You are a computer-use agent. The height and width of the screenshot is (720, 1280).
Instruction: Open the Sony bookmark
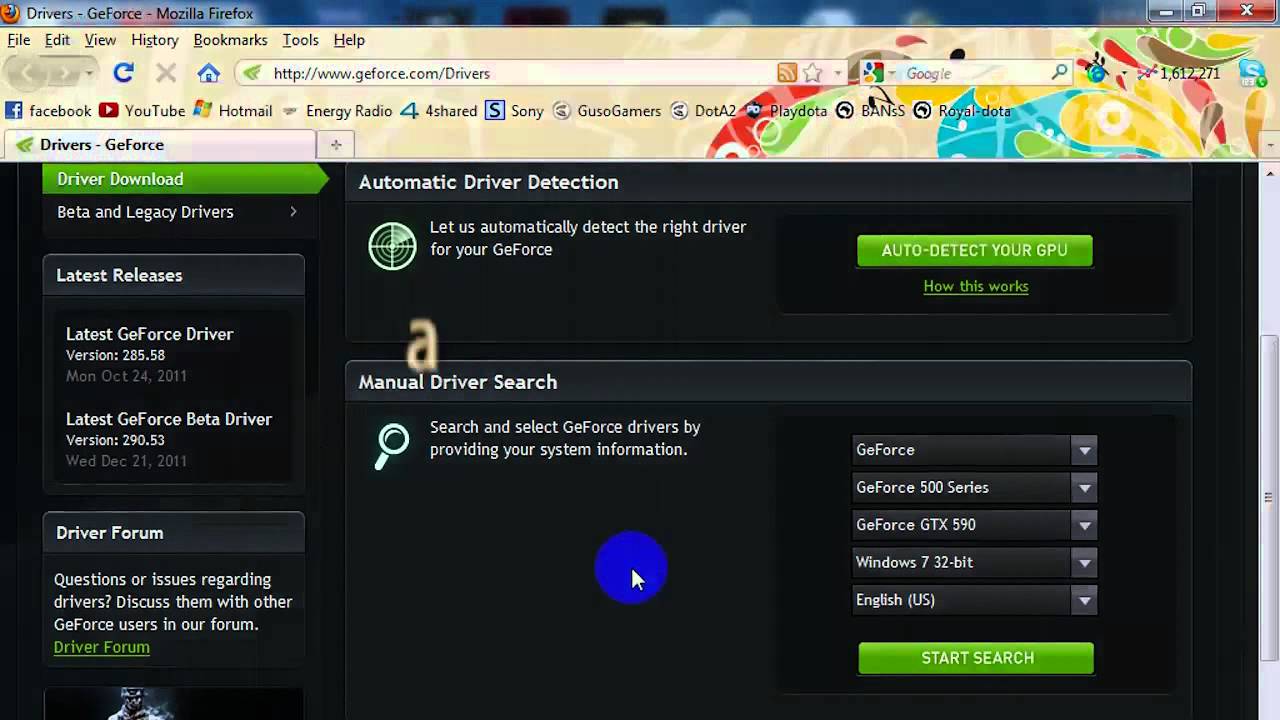pyautogui.click(x=515, y=111)
